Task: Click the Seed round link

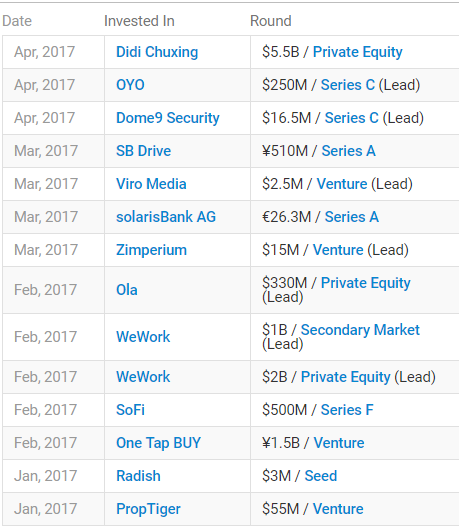Action: tap(321, 476)
